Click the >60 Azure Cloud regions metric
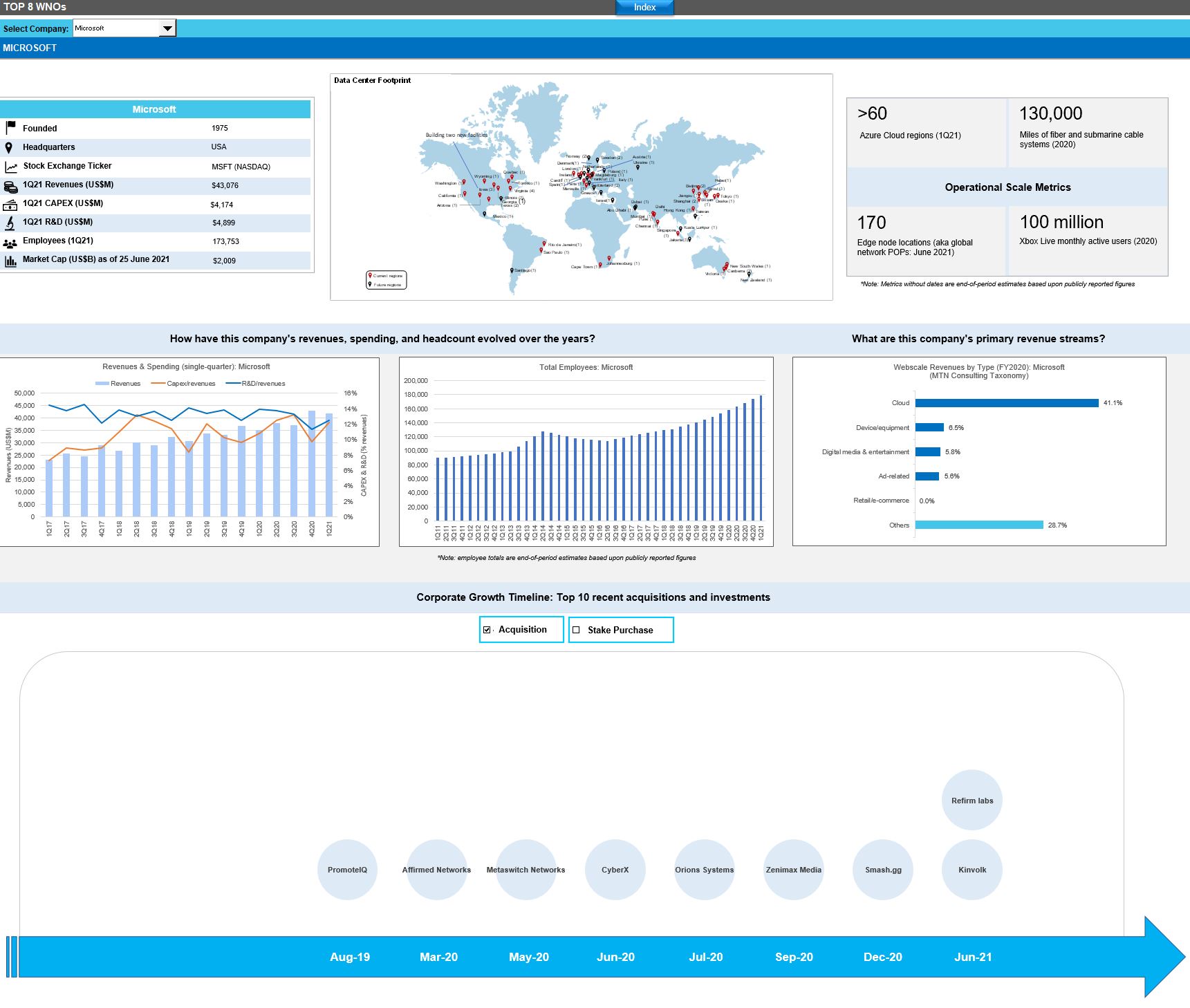Screen dimensions: 1190x1008 click(x=927, y=132)
